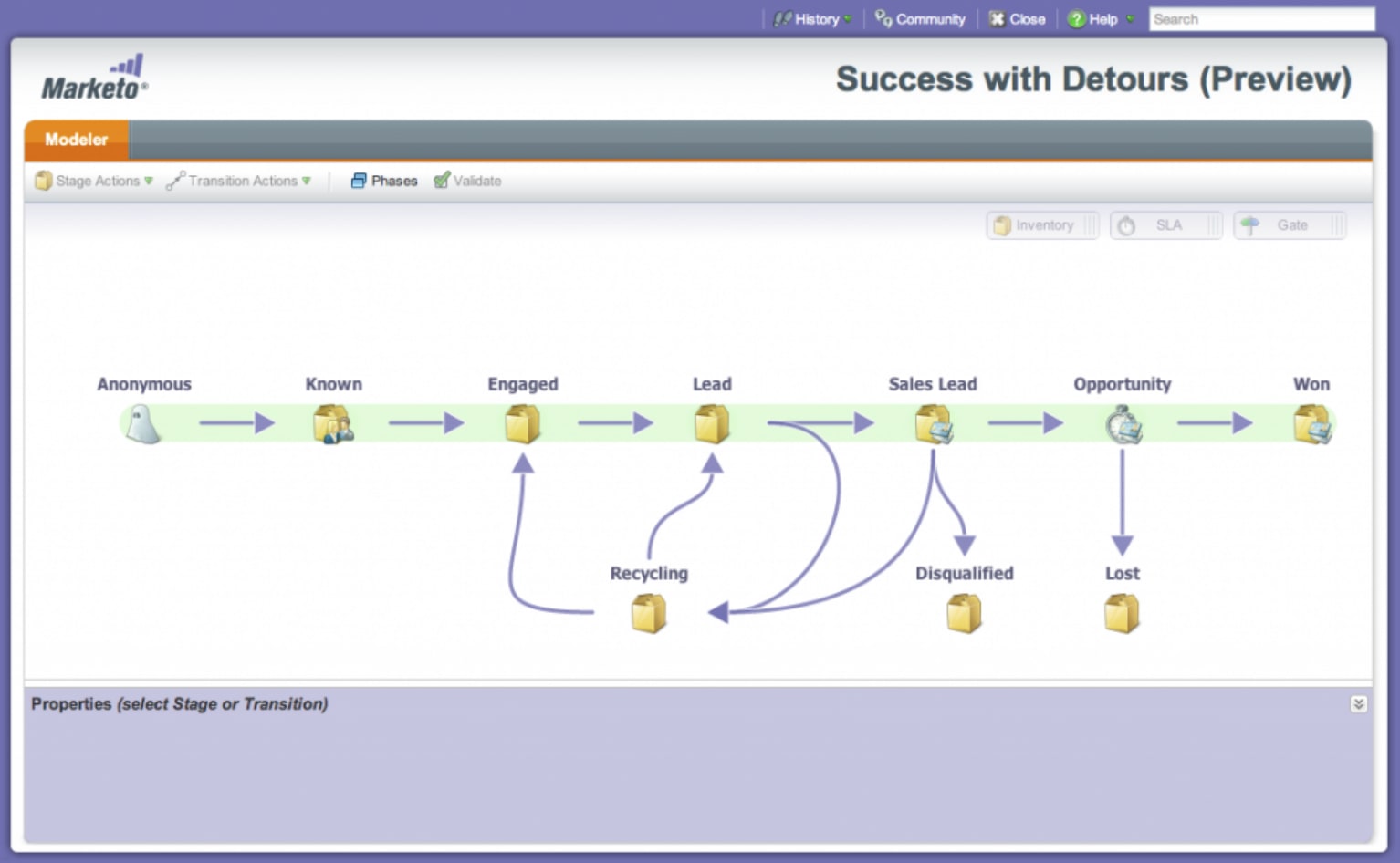Screen dimensions: 1400x863
Task: Click the Success with Detours (Preview) title
Action: [1093, 79]
